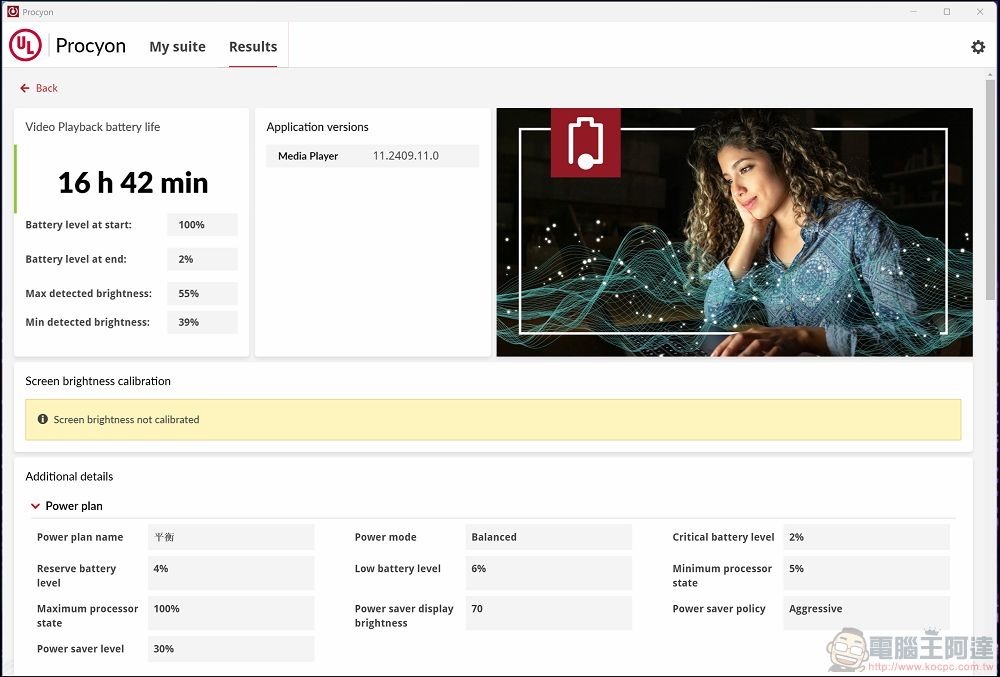Viewport: 1000px width, 677px height.
Task: Click the Procyon wordmark in the header
Action: 91,46
